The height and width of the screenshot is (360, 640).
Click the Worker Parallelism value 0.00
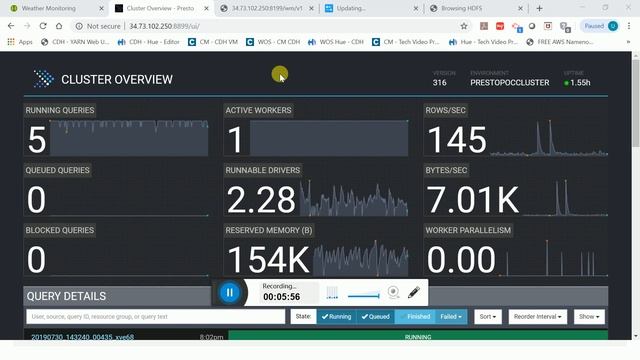click(461, 260)
